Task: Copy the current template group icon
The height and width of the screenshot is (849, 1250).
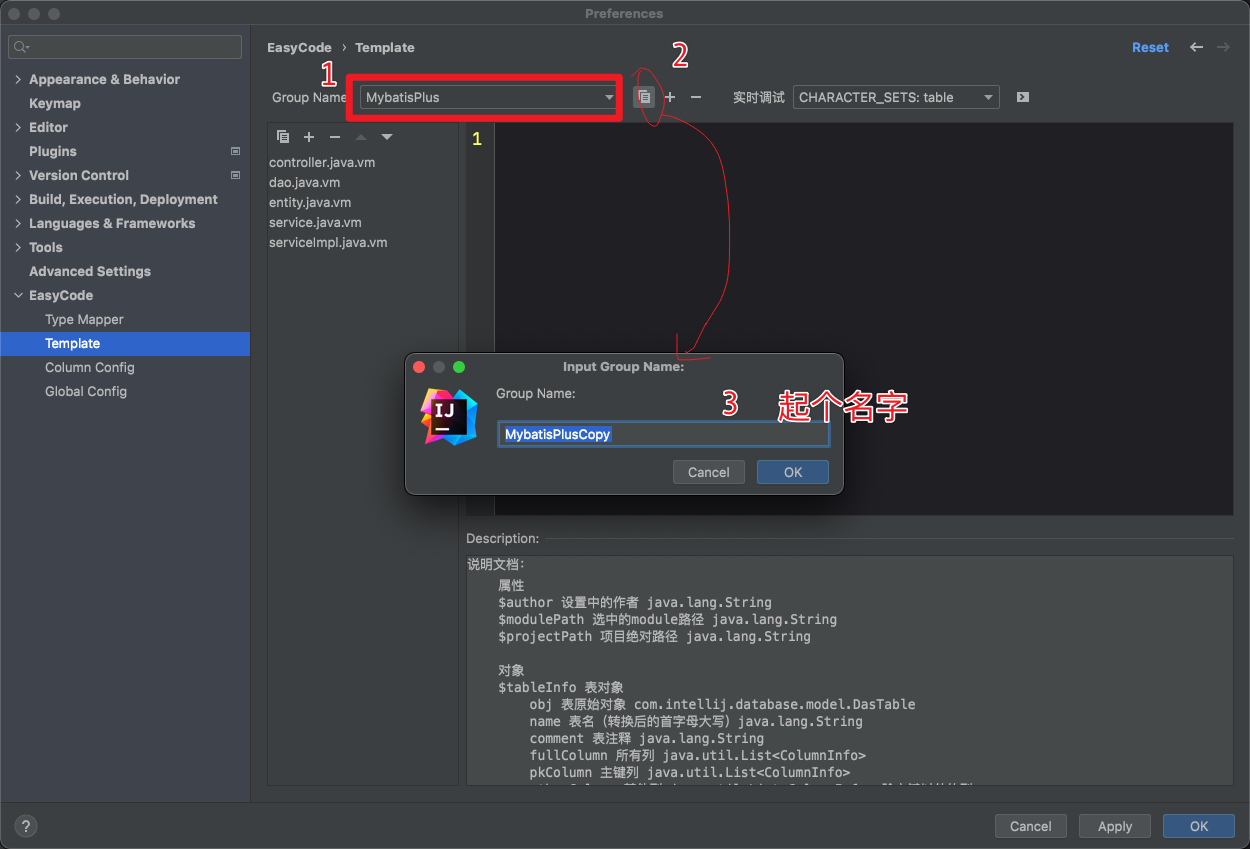Action: click(x=645, y=97)
